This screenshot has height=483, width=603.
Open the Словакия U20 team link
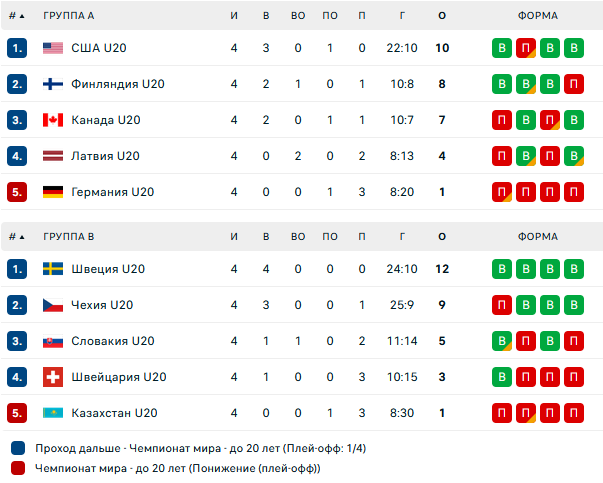[113, 341]
